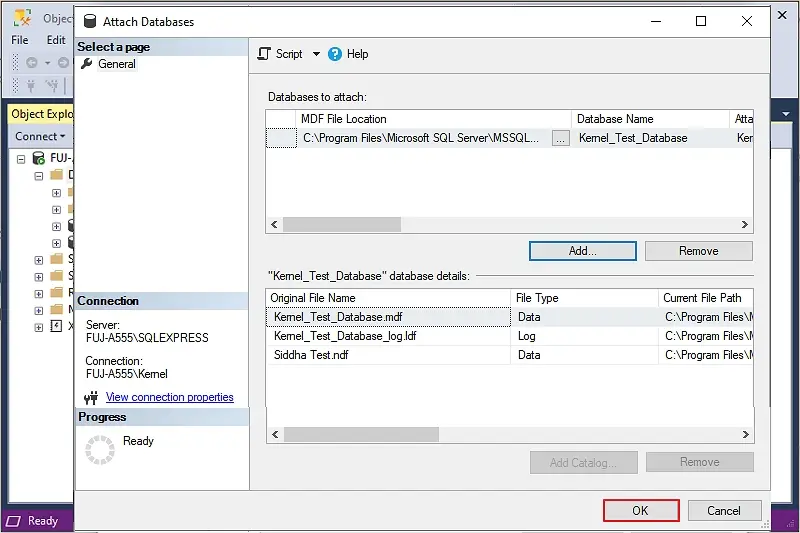Click Object Explorer panel title
Viewport: 800px width, 533px height.
pyautogui.click(x=42, y=114)
